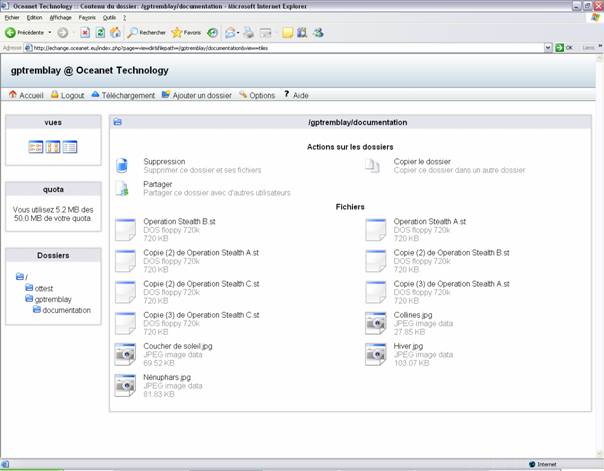Open the Outils menu

coord(109,18)
